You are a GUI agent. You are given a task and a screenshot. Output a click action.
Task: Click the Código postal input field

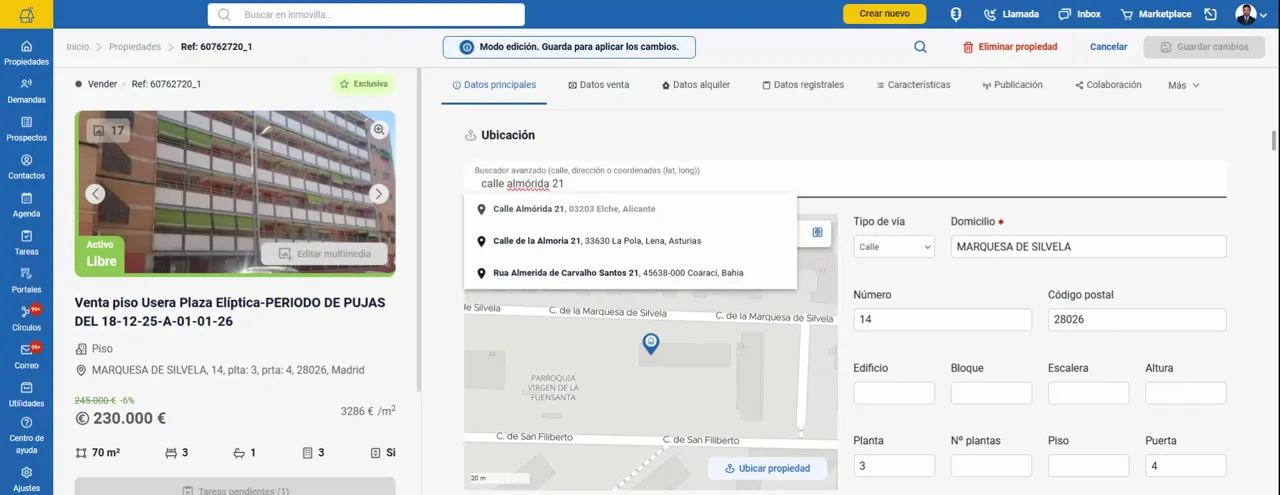(1137, 319)
